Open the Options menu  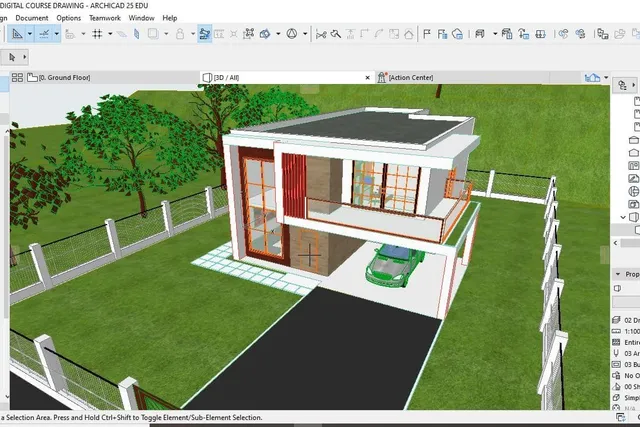[x=69, y=18]
